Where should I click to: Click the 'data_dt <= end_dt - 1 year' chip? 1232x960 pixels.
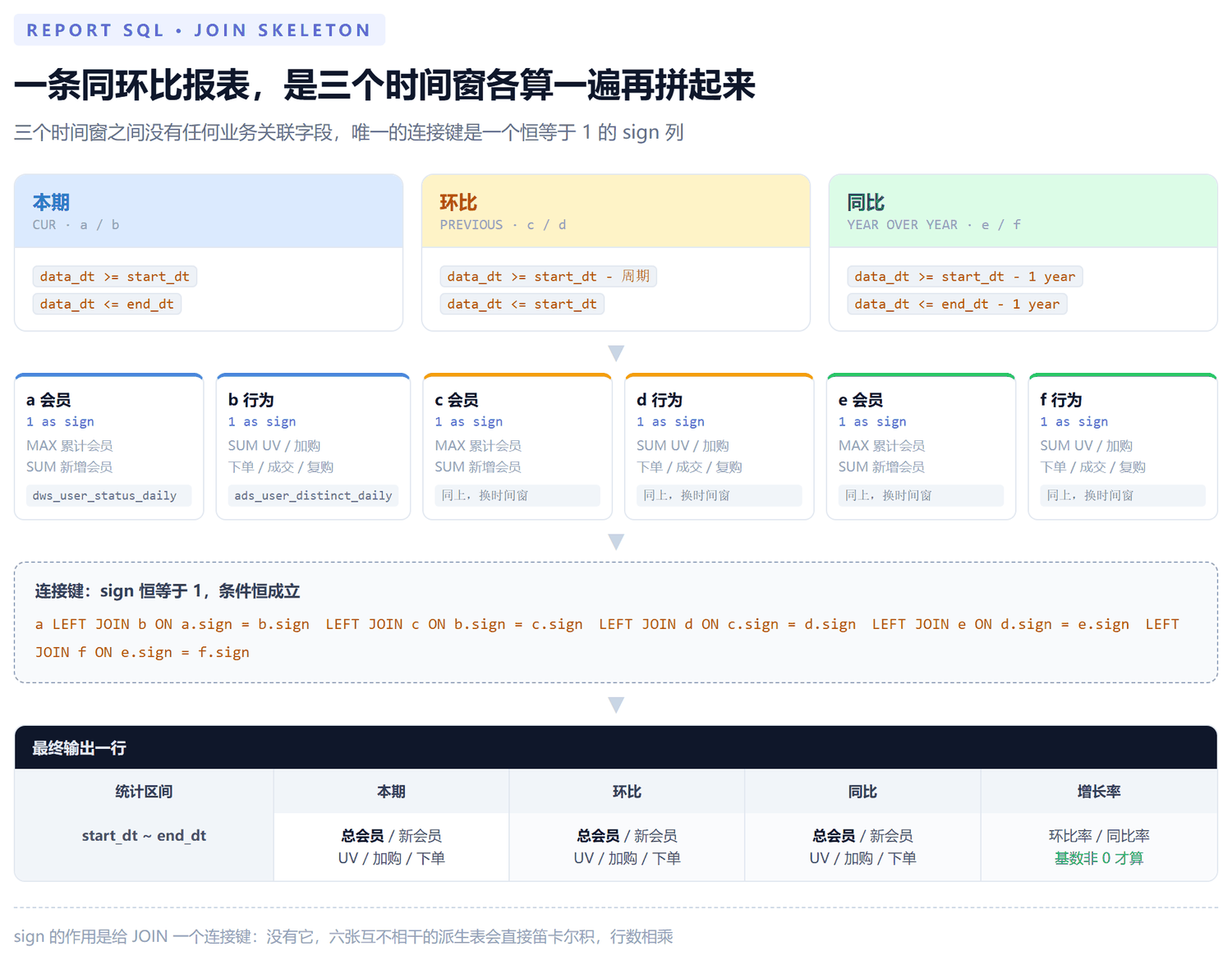[957, 304]
